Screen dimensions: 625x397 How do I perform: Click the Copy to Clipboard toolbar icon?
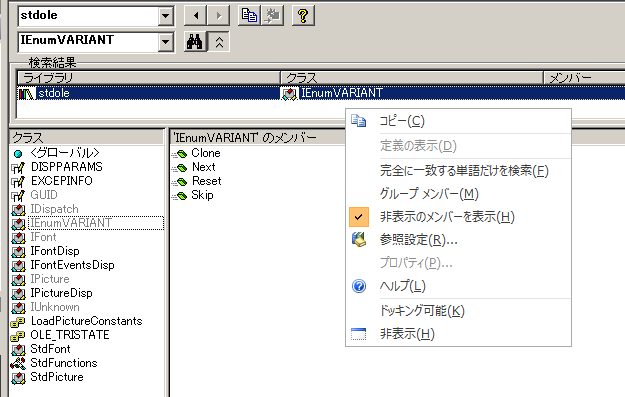[x=250, y=16]
